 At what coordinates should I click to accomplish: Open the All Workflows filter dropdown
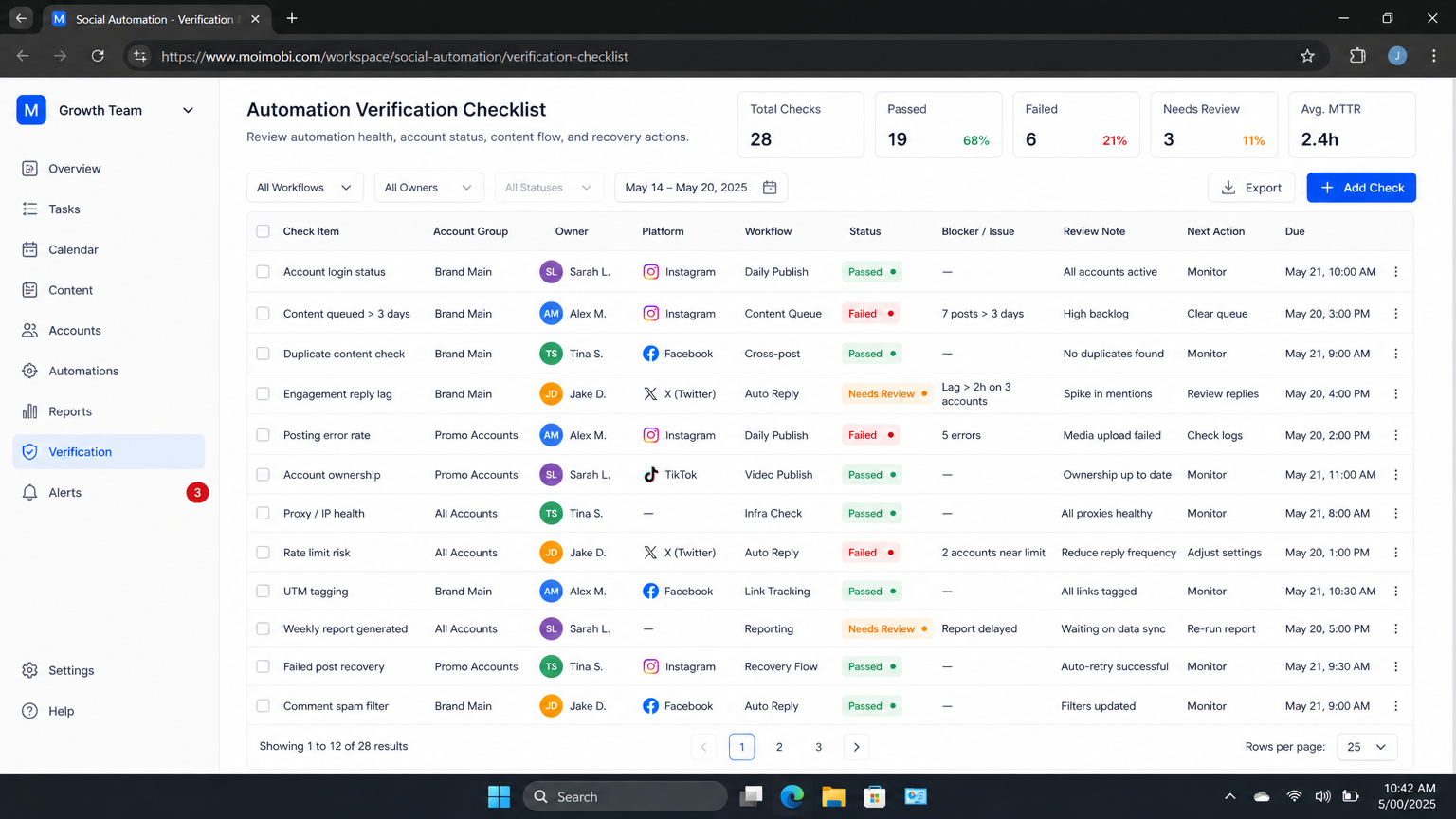click(304, 188)
